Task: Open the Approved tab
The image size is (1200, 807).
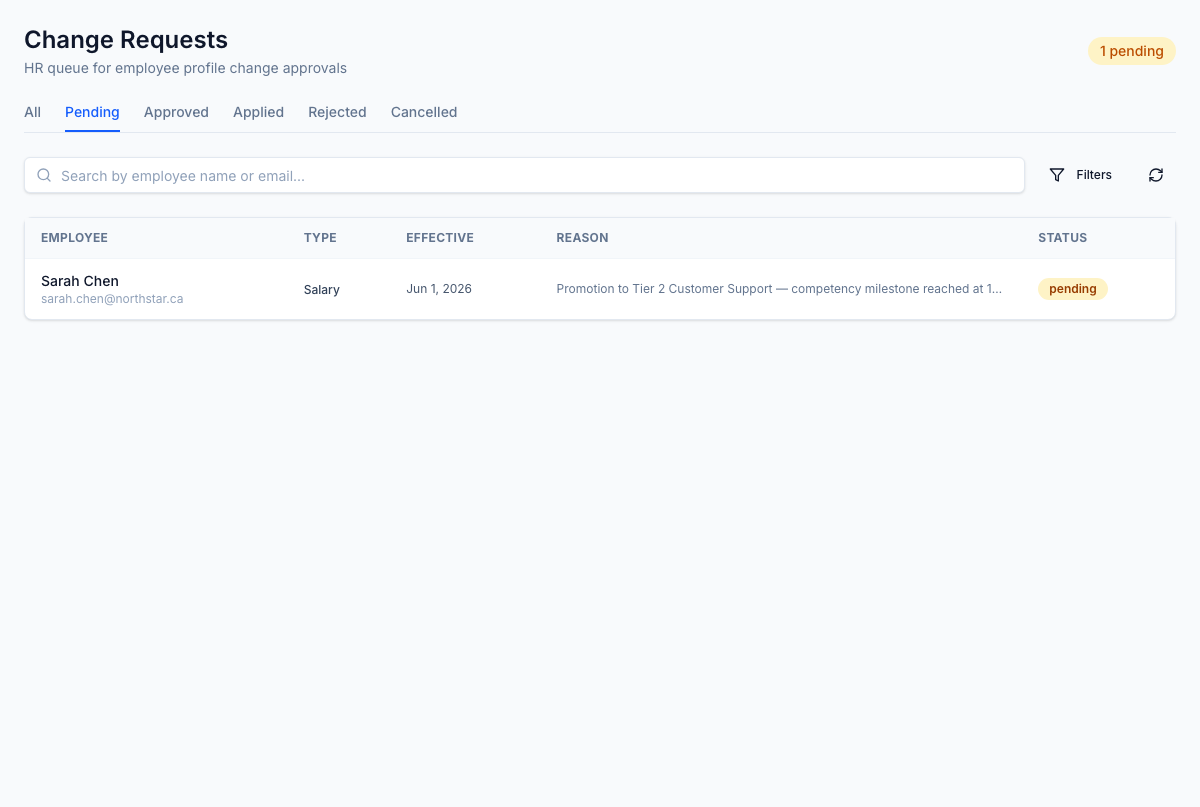Action: (x=176, y=112)
